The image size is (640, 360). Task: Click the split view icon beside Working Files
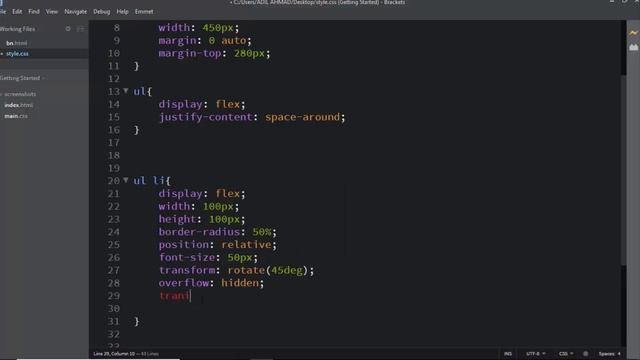80,29
